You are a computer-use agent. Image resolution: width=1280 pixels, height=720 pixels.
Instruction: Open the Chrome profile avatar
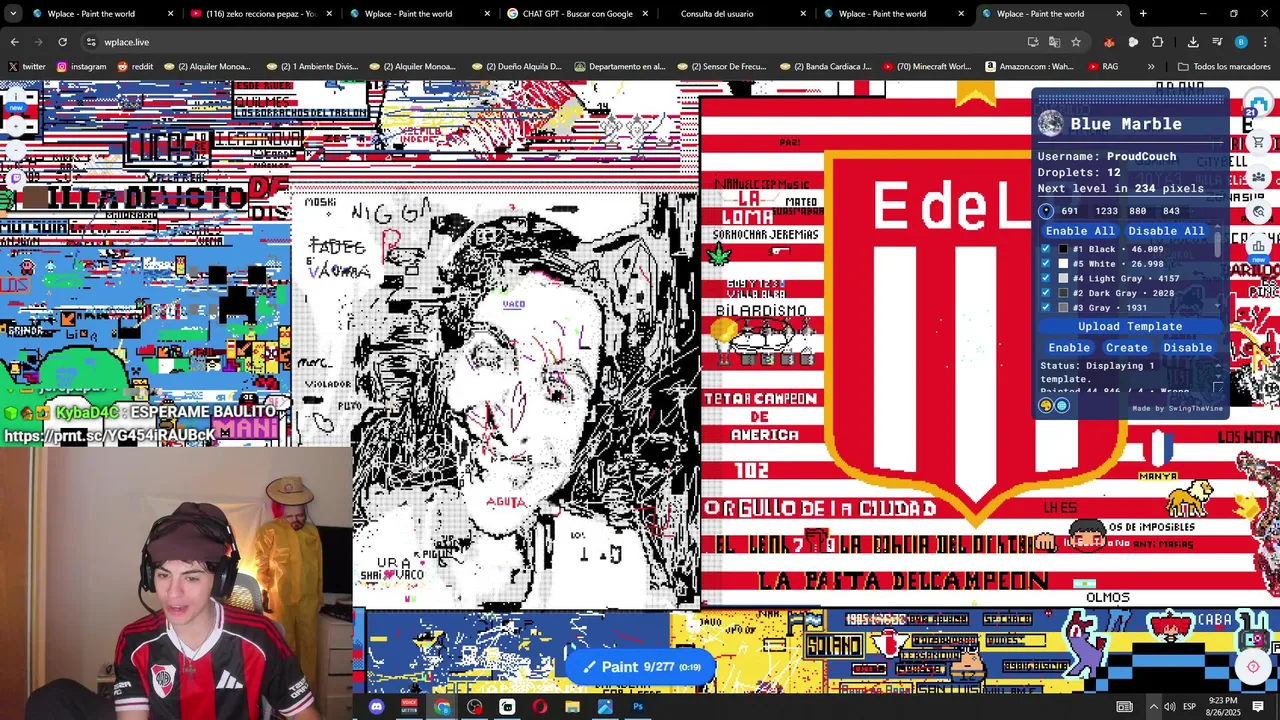click(x=1241, y=42)
